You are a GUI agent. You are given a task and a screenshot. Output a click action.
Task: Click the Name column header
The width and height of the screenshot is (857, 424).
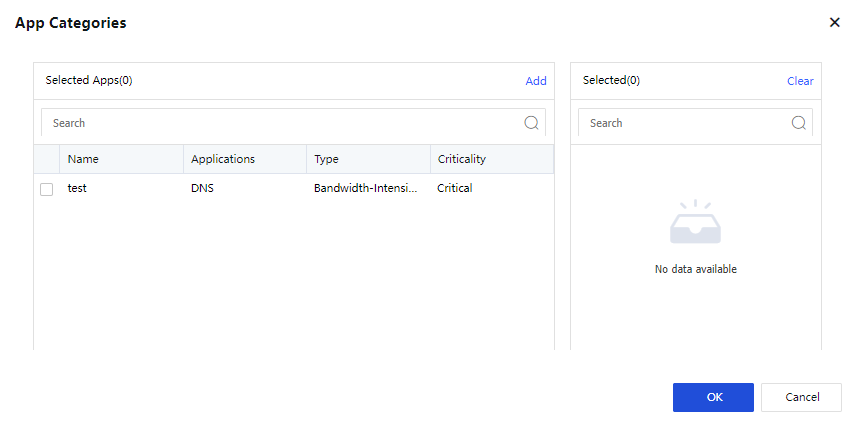click(83, 159)
